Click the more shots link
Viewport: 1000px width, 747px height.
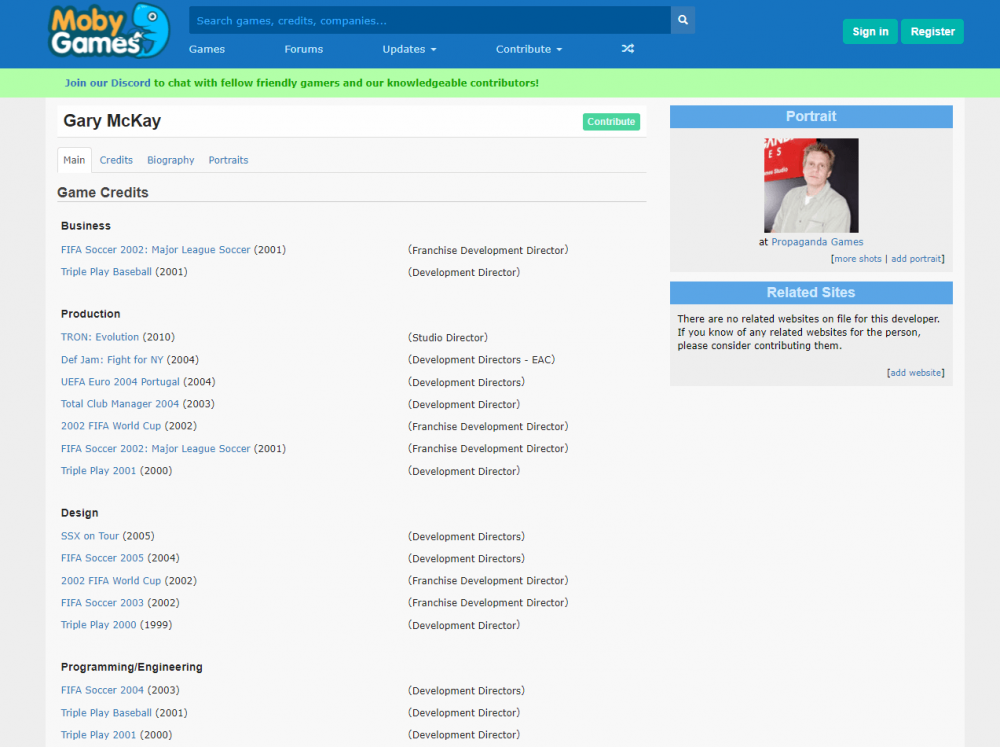[858, 259]
